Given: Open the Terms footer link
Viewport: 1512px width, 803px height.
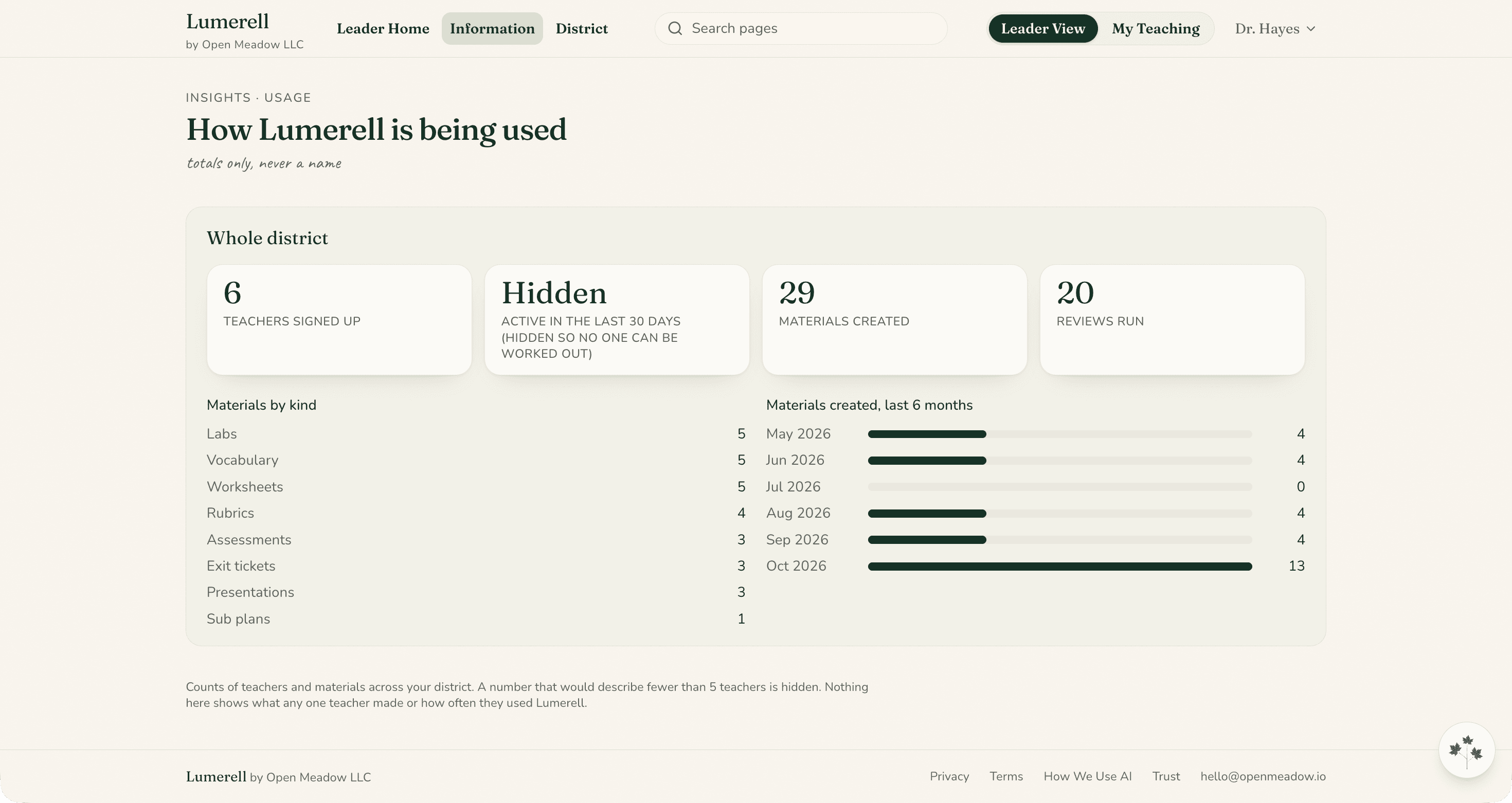Looking at the screenshot, I should pyautogui.click(x=1006, y=776).
